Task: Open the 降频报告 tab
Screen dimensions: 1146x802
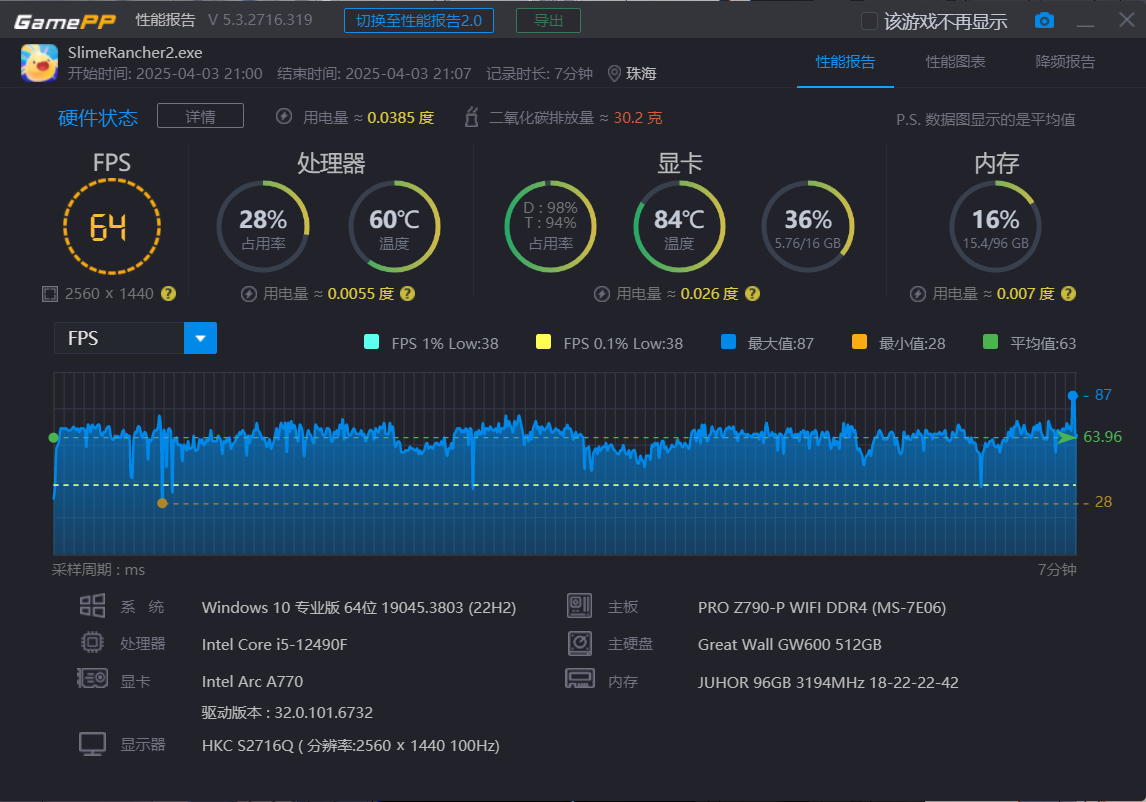Action: pos(1065,62)
